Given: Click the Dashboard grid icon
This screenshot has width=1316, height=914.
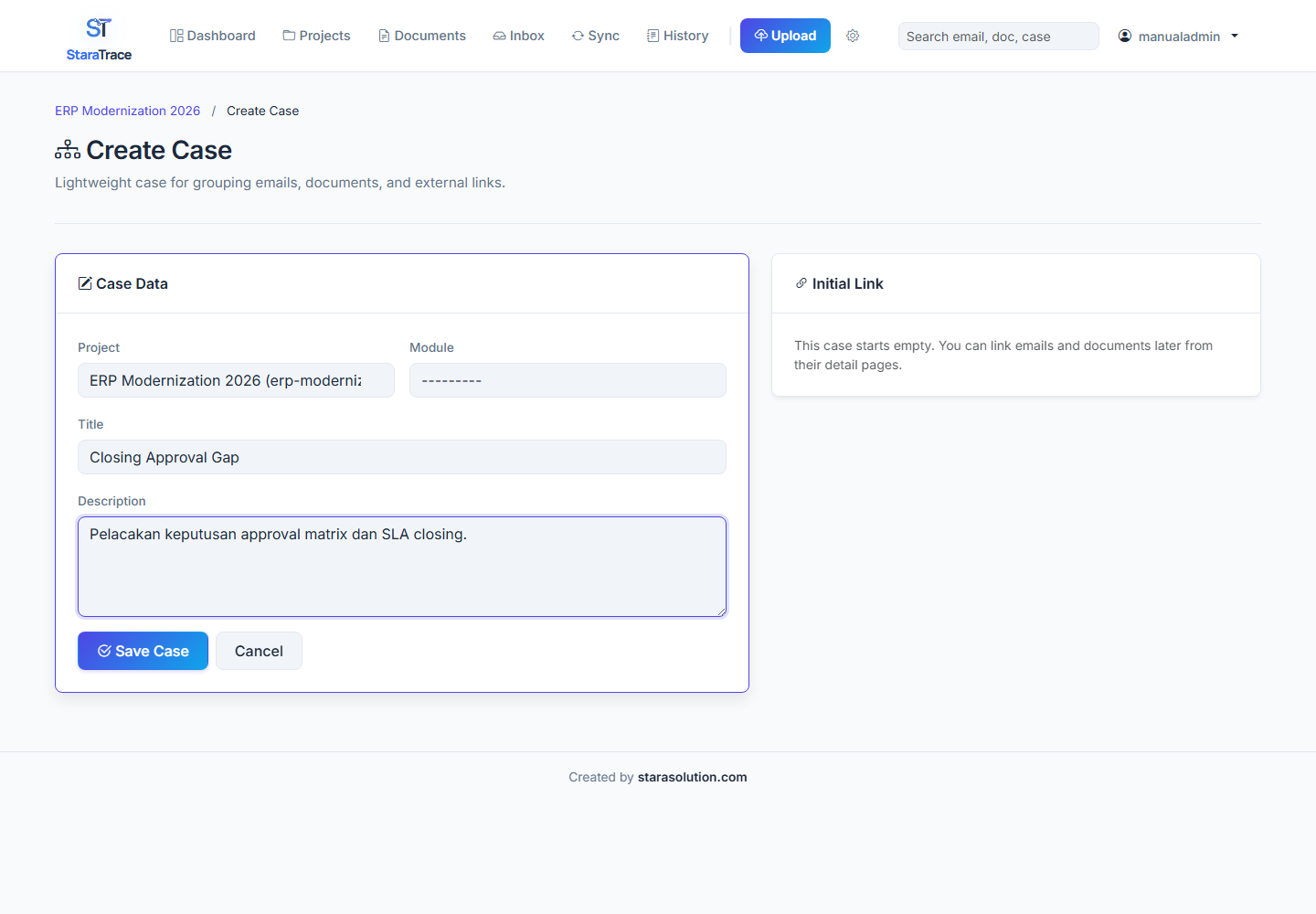Looking at the screenshot, I should 176,36.
